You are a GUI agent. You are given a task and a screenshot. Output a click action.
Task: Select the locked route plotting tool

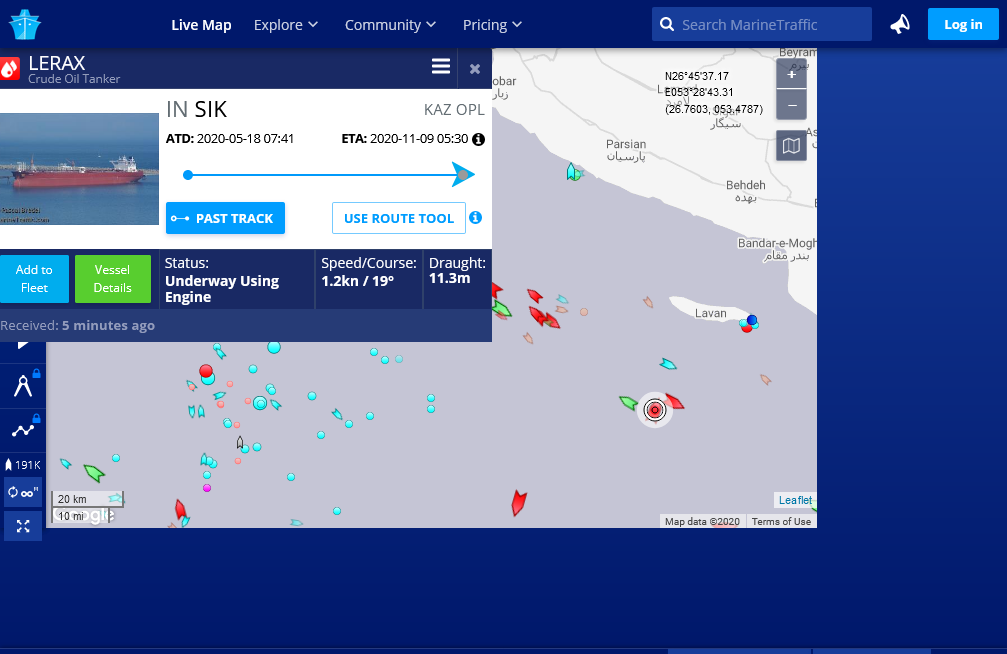click(23, 430)
